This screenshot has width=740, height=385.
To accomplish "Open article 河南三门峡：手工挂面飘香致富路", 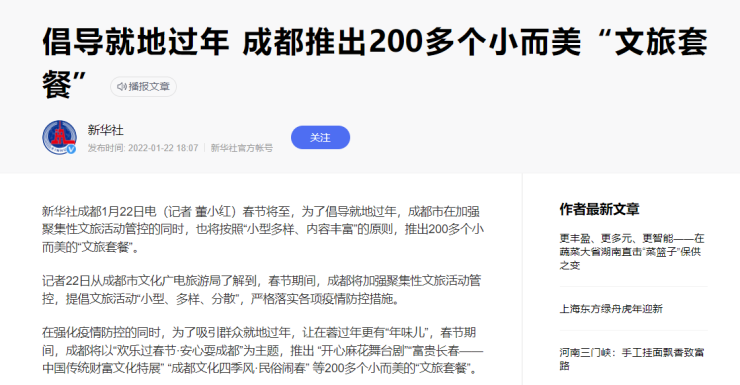I will click(631, 359).
